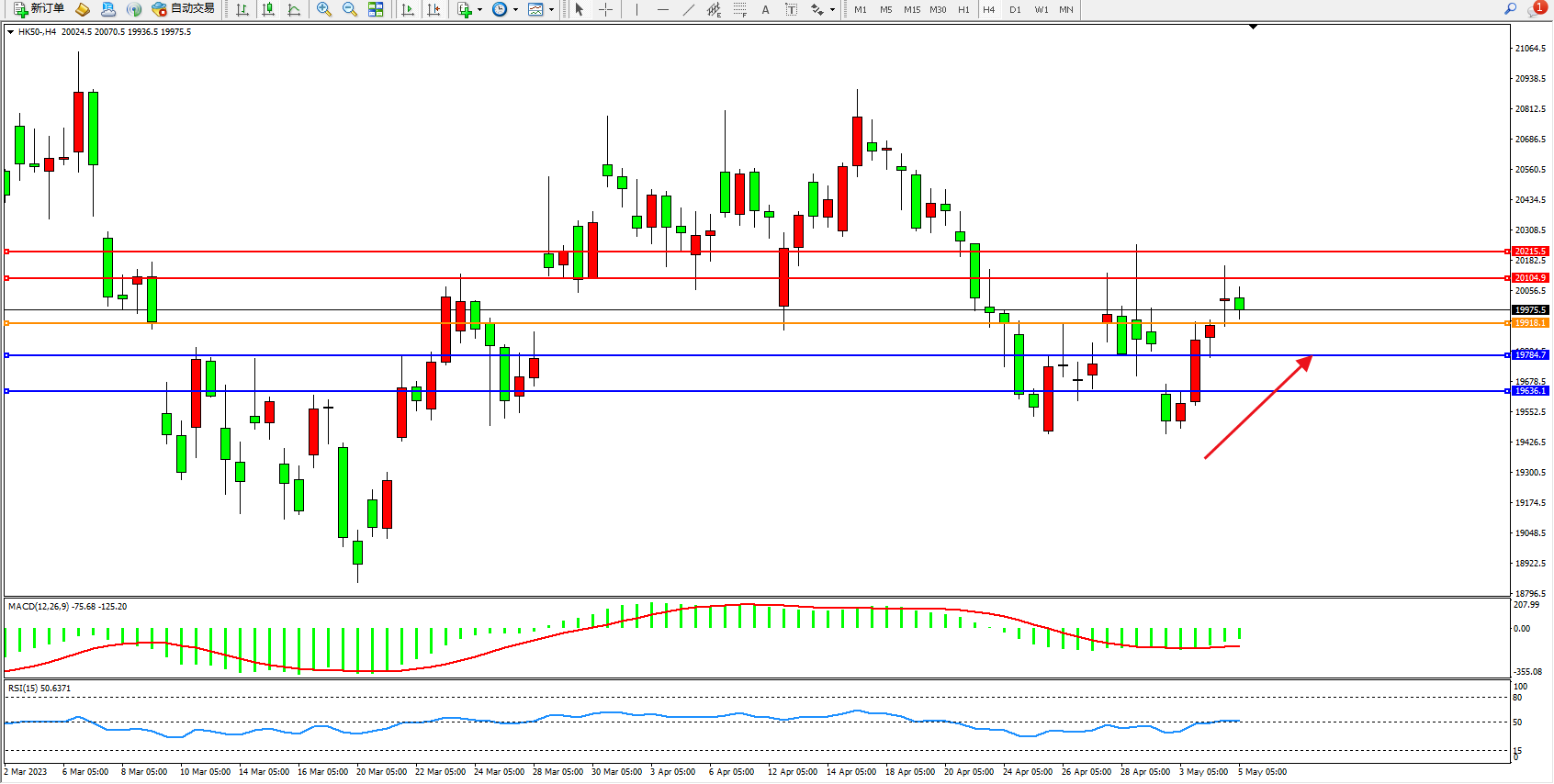Select the text label tool
The height and width of the screenshot is (784, 1554).
pos(765,9)
